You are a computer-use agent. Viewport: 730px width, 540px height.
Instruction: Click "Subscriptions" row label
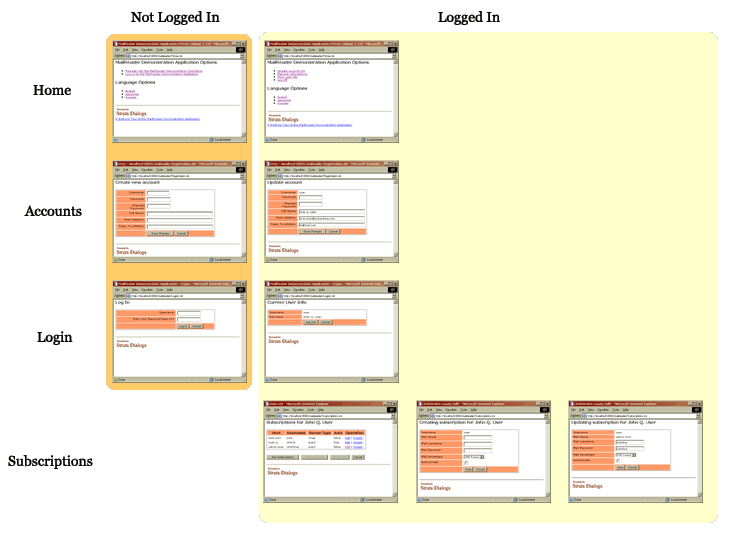pyautogui.click(x=50, y=461)
